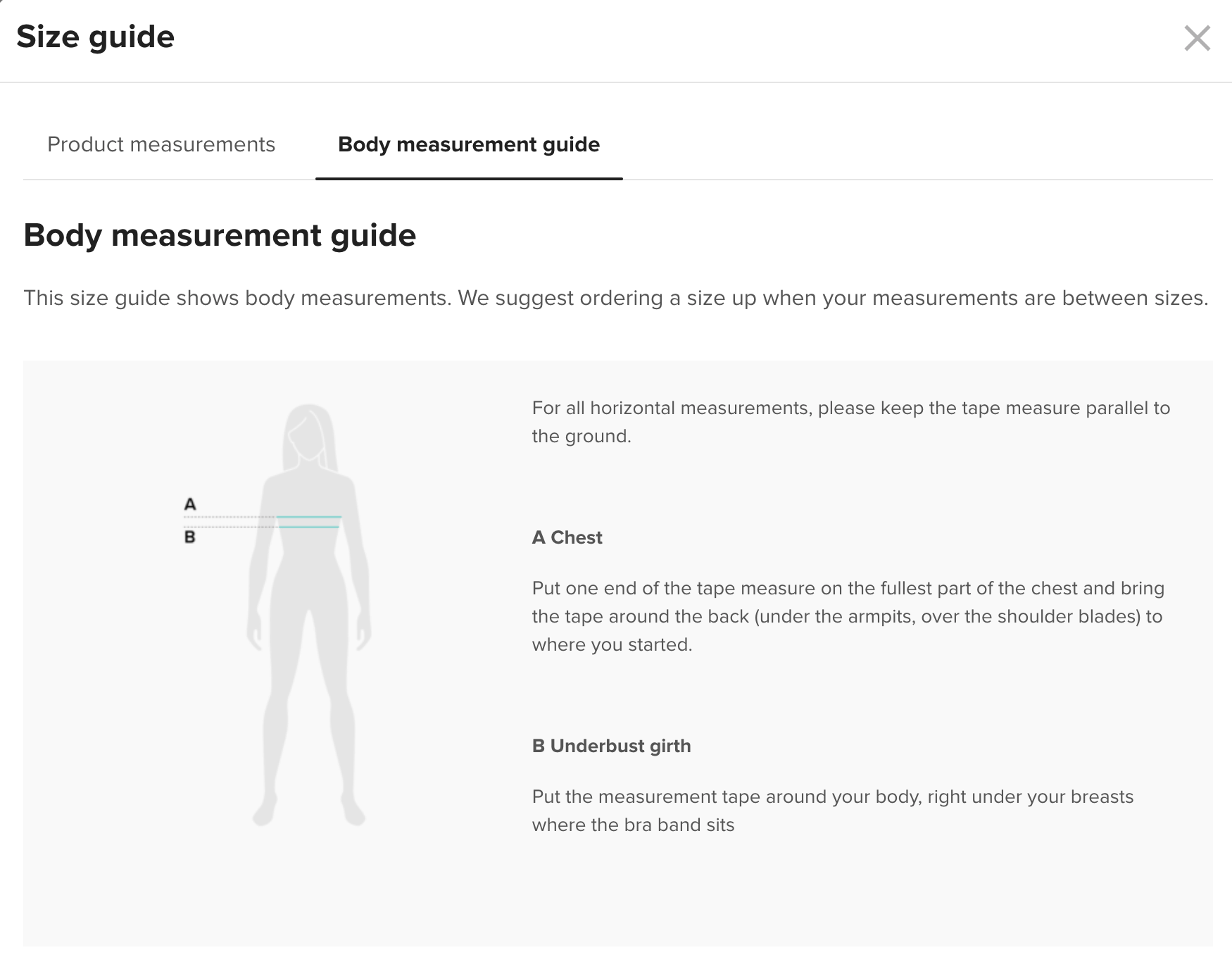Click the dotted guide line beside A
Screen dimensions: 1232x962
[230, 517]
